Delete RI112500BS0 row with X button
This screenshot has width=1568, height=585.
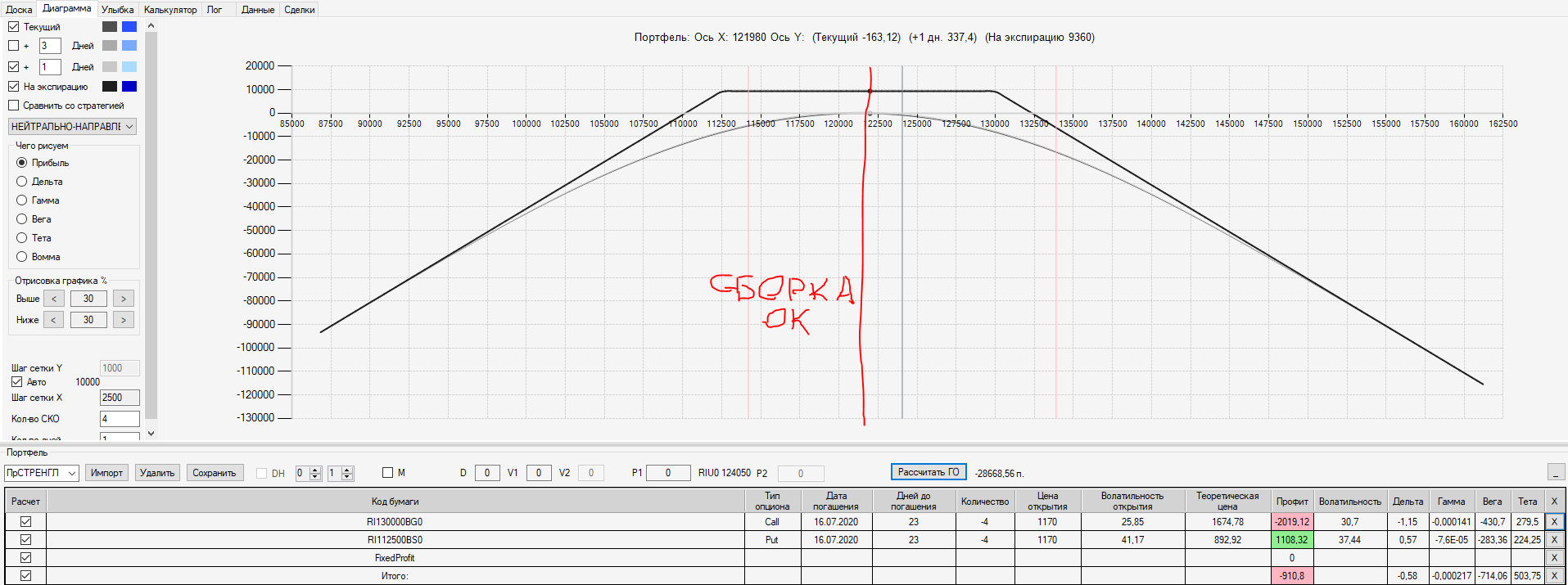[1554, 540]
